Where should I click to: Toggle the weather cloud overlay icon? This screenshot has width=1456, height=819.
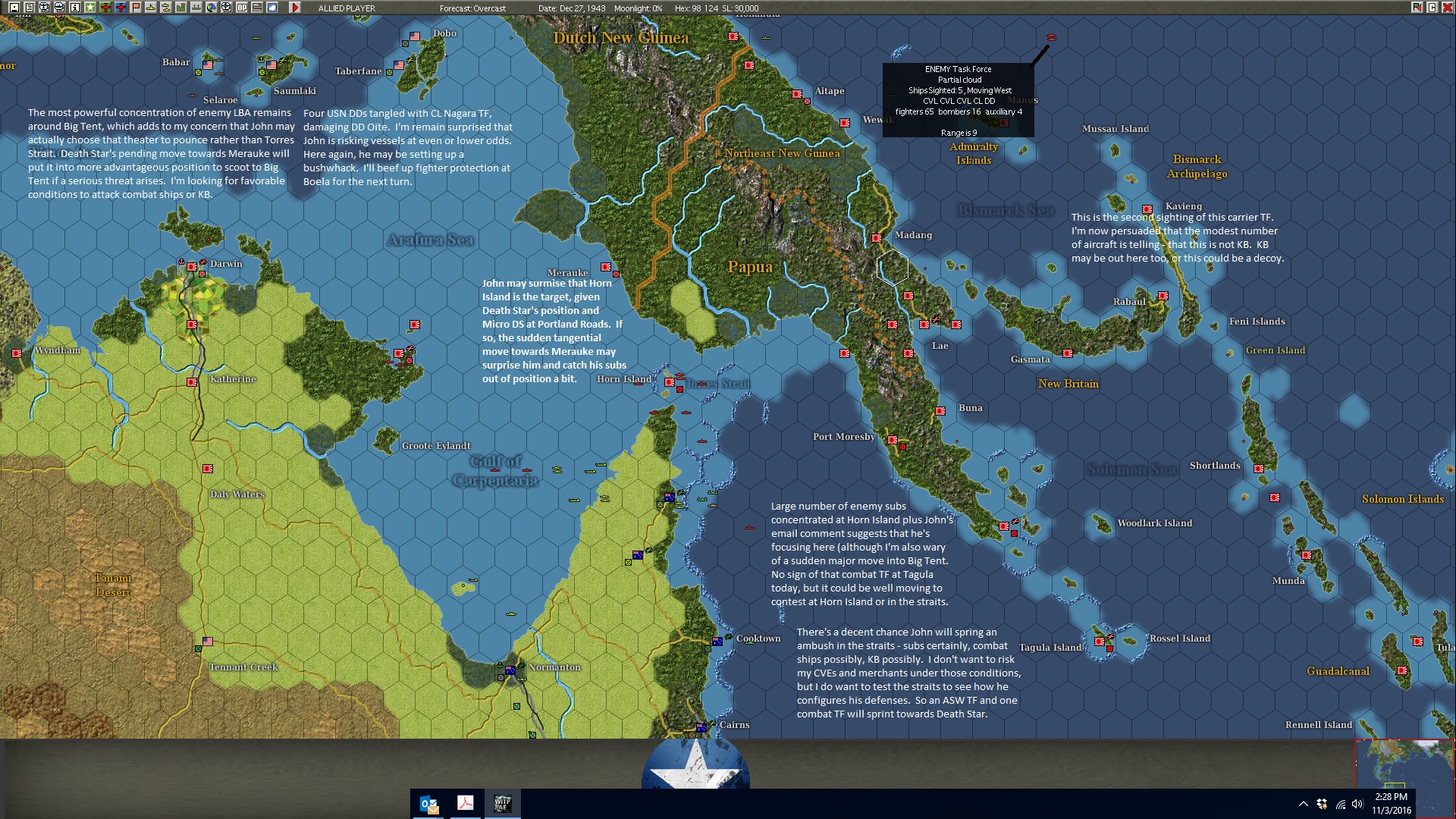pos(272,8)
